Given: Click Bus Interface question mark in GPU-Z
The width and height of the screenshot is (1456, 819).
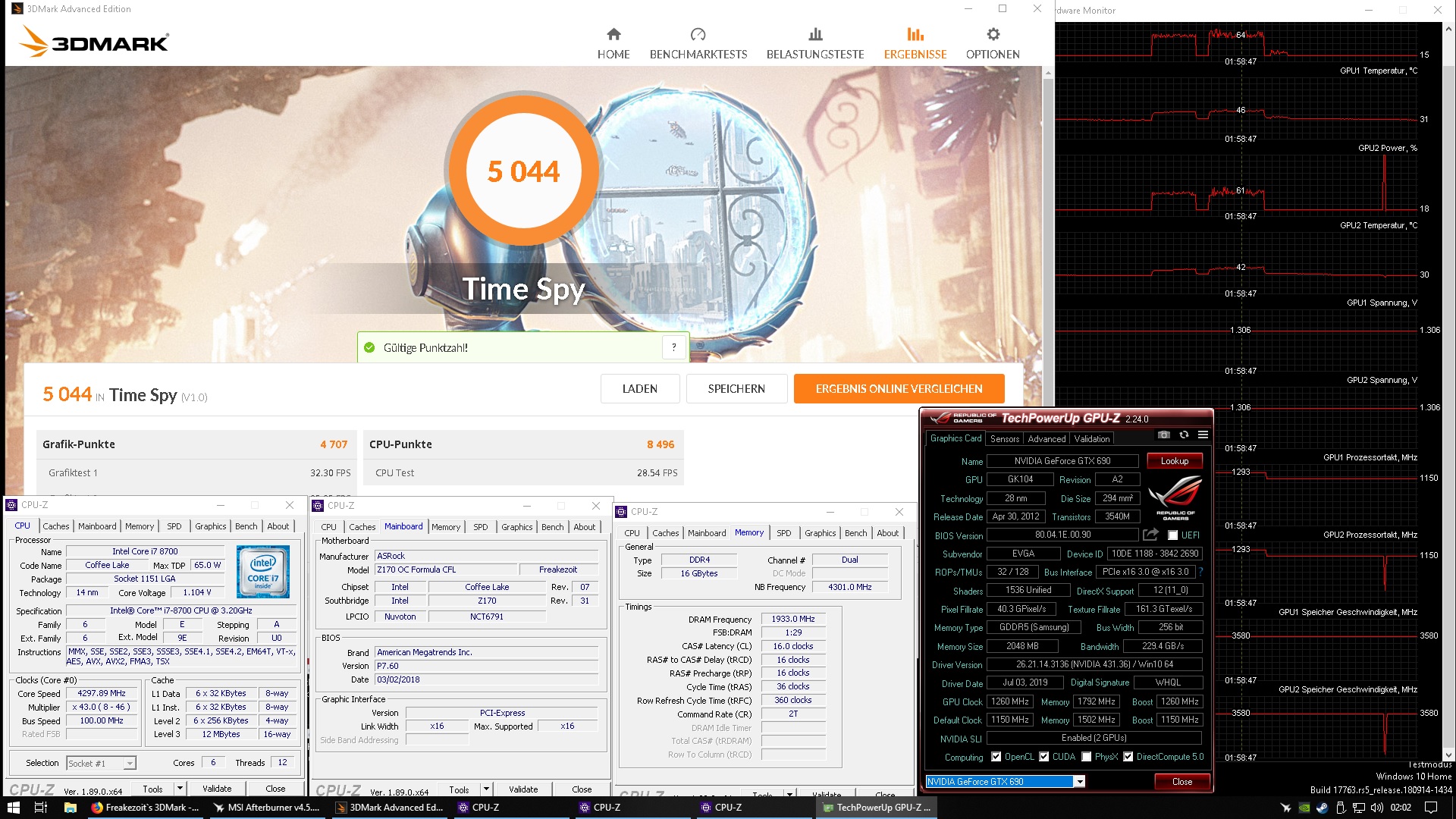Looking at the screenshot, I should pos(1200,572).
